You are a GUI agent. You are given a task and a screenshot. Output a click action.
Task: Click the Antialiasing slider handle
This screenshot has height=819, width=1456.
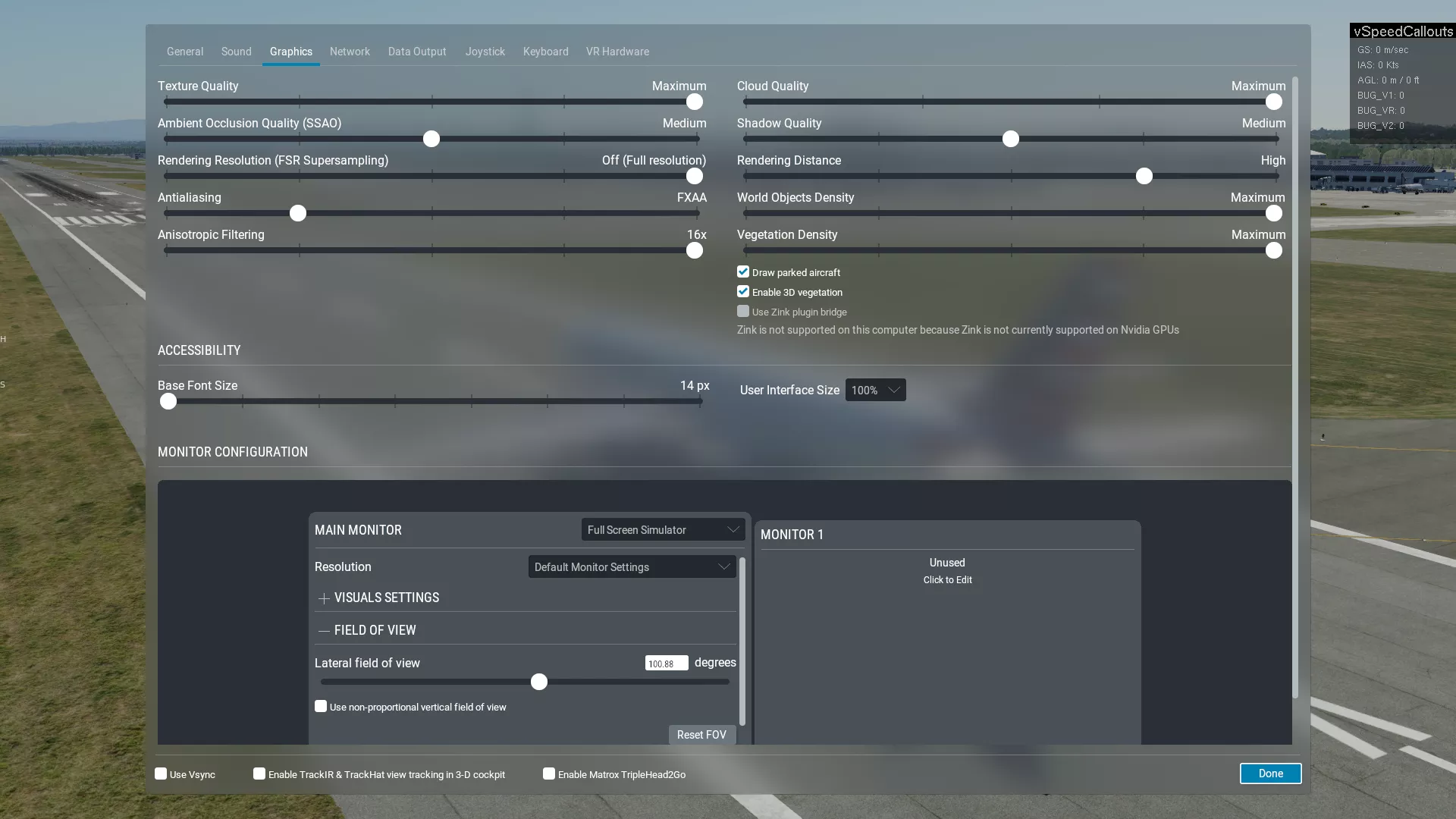click(x=298, y=213)
